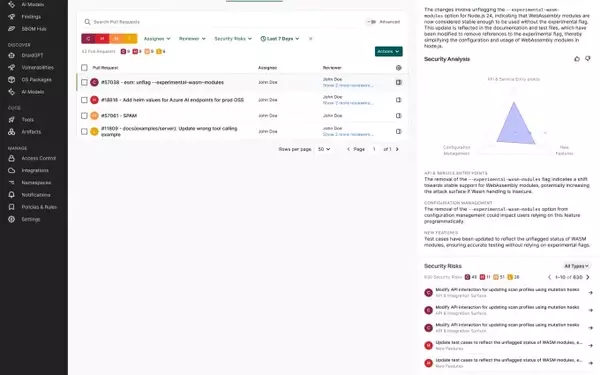The image size is (600, 375).
Task: Open side panel icon for #57061 SPAM row
Action: (399, 116)
